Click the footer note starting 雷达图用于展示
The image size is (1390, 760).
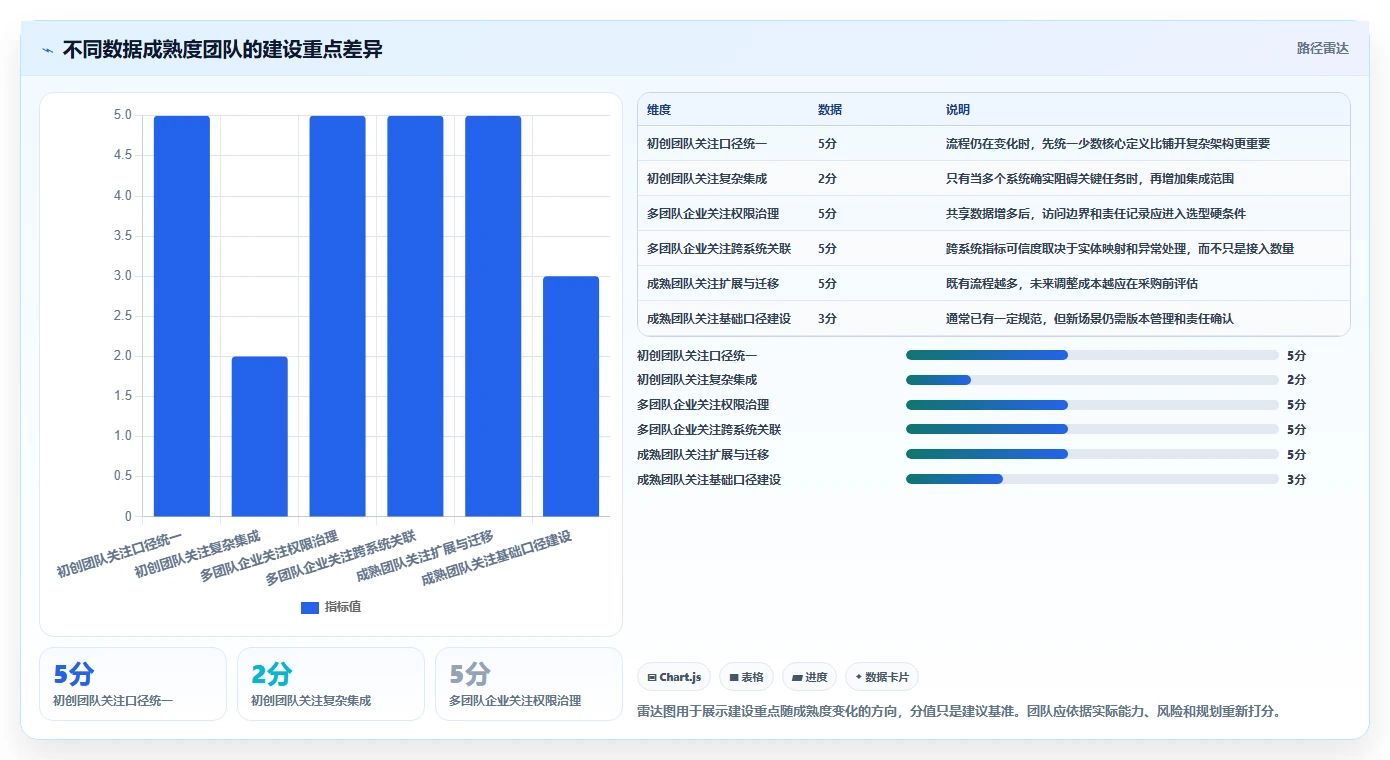pos(959,712)
